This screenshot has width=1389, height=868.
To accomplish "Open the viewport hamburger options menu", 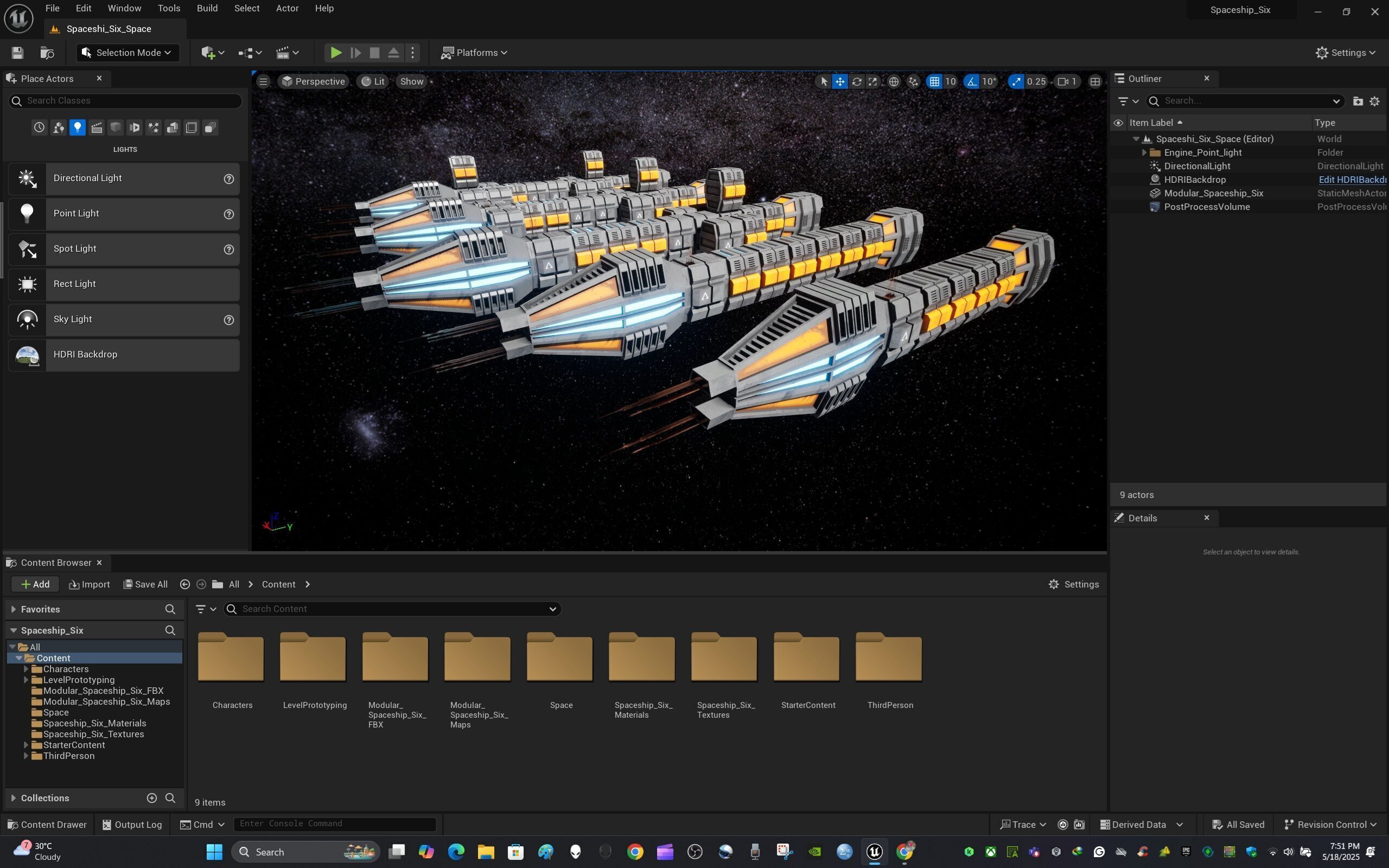I will [x=264, y=81].
